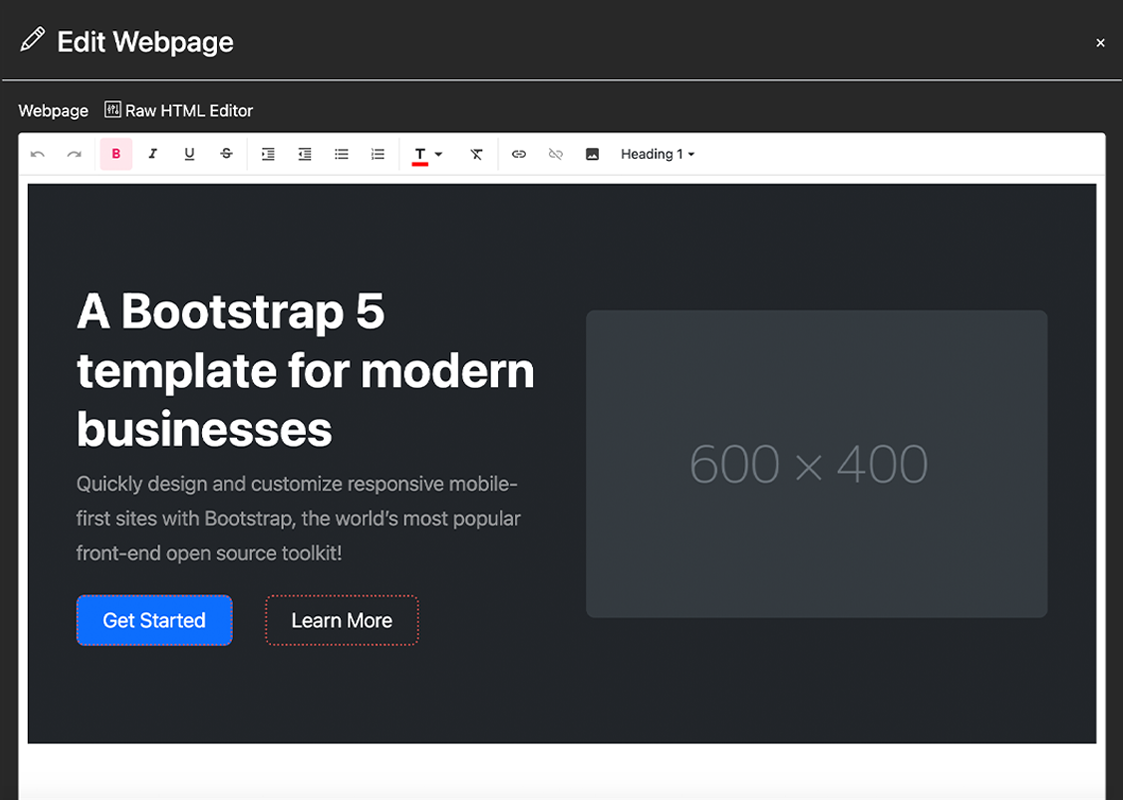Toggle italic formatting
The height and width of the screenshot is (800, 1123).
point(153,154)
